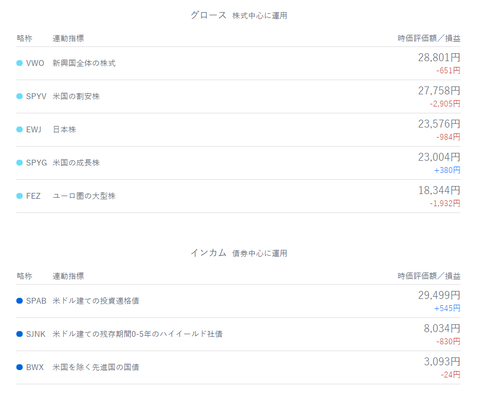Image resolution: width=480 pixels, height=398 pixels.
Task: Click the light blue dot beside VWO
Action: 19,63
